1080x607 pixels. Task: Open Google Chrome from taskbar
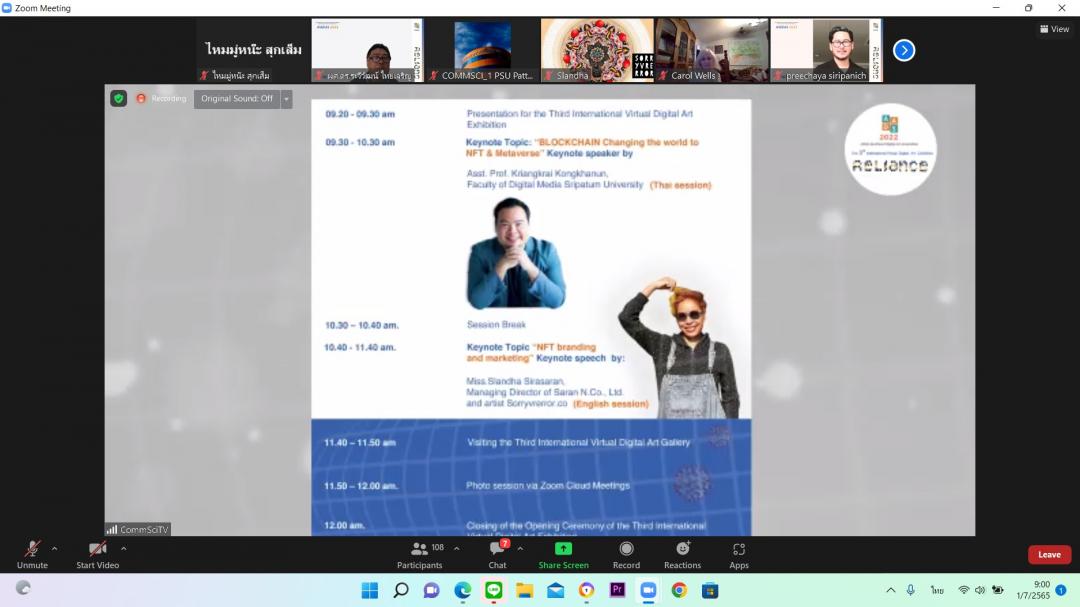[x=679, y=590]
